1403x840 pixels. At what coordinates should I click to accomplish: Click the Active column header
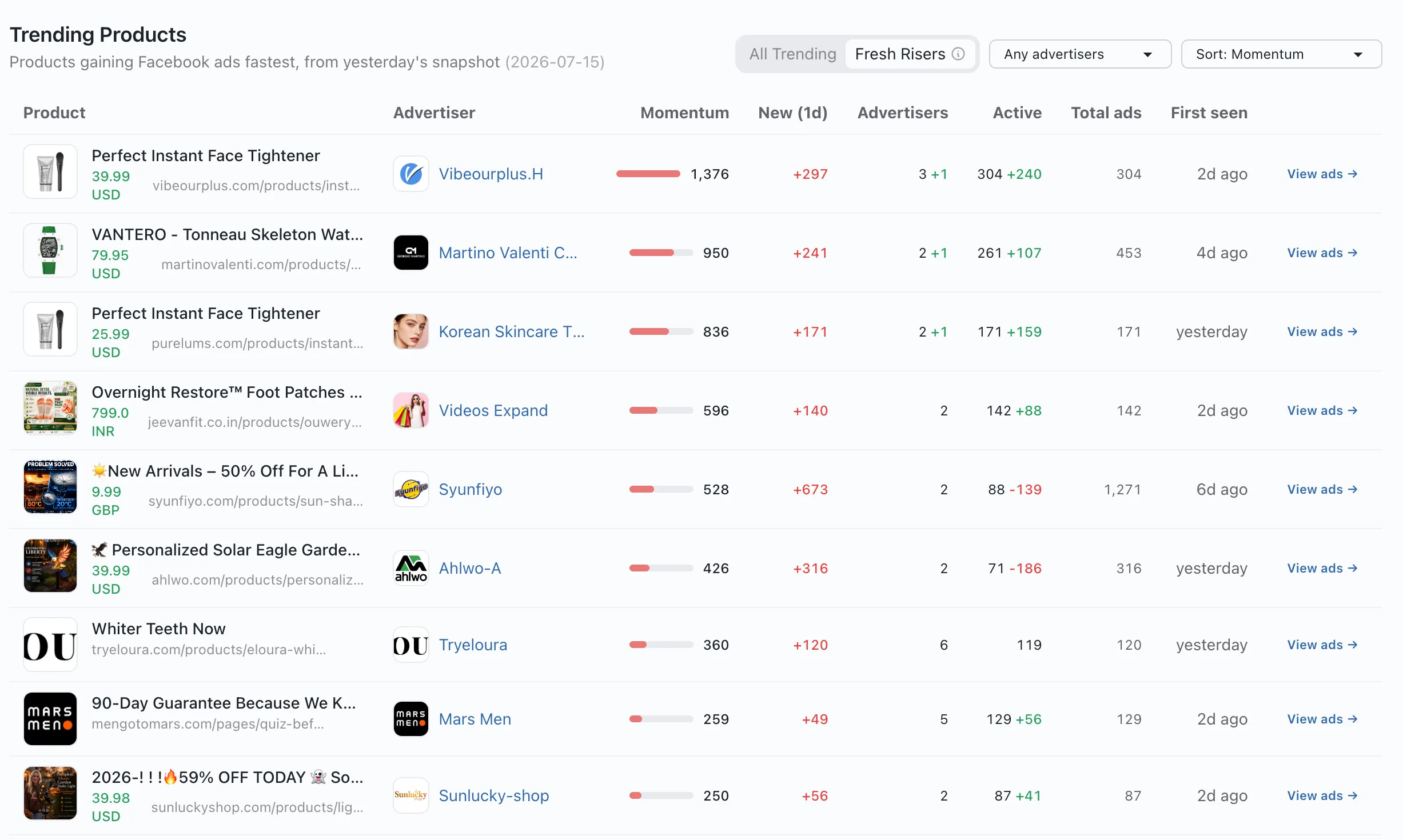pos(1017,113)
